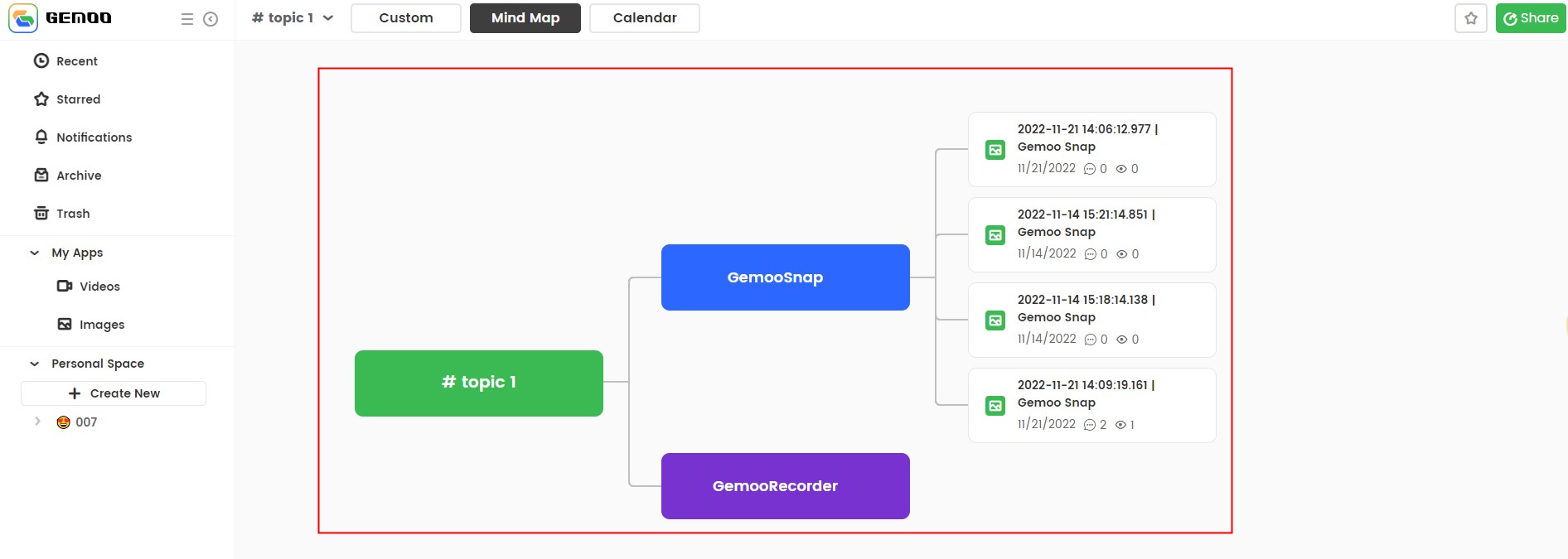1568x559 pixels.
Task: Collapse the My Apps section
Action: [35, 253]
